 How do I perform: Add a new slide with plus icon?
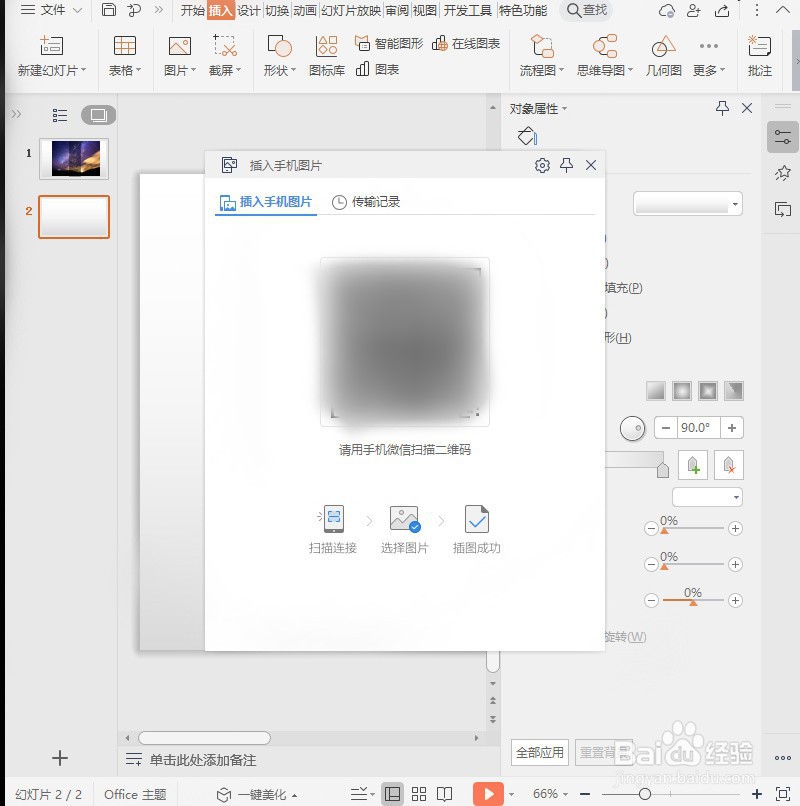(60, 758)
